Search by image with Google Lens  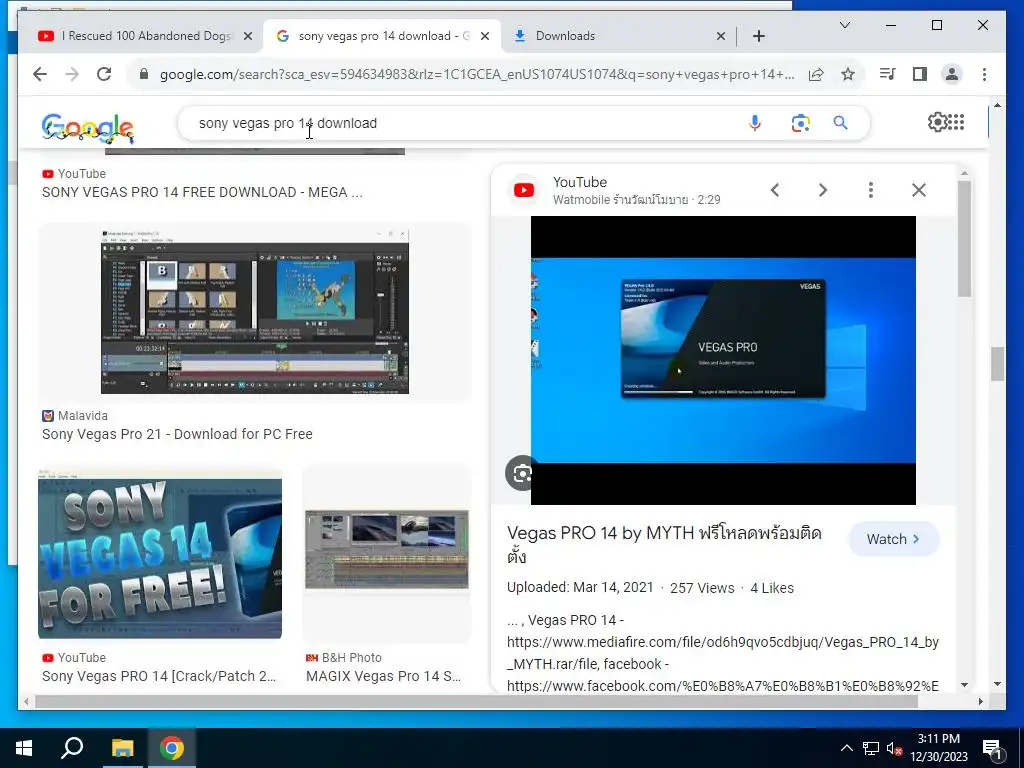[800, 123]
